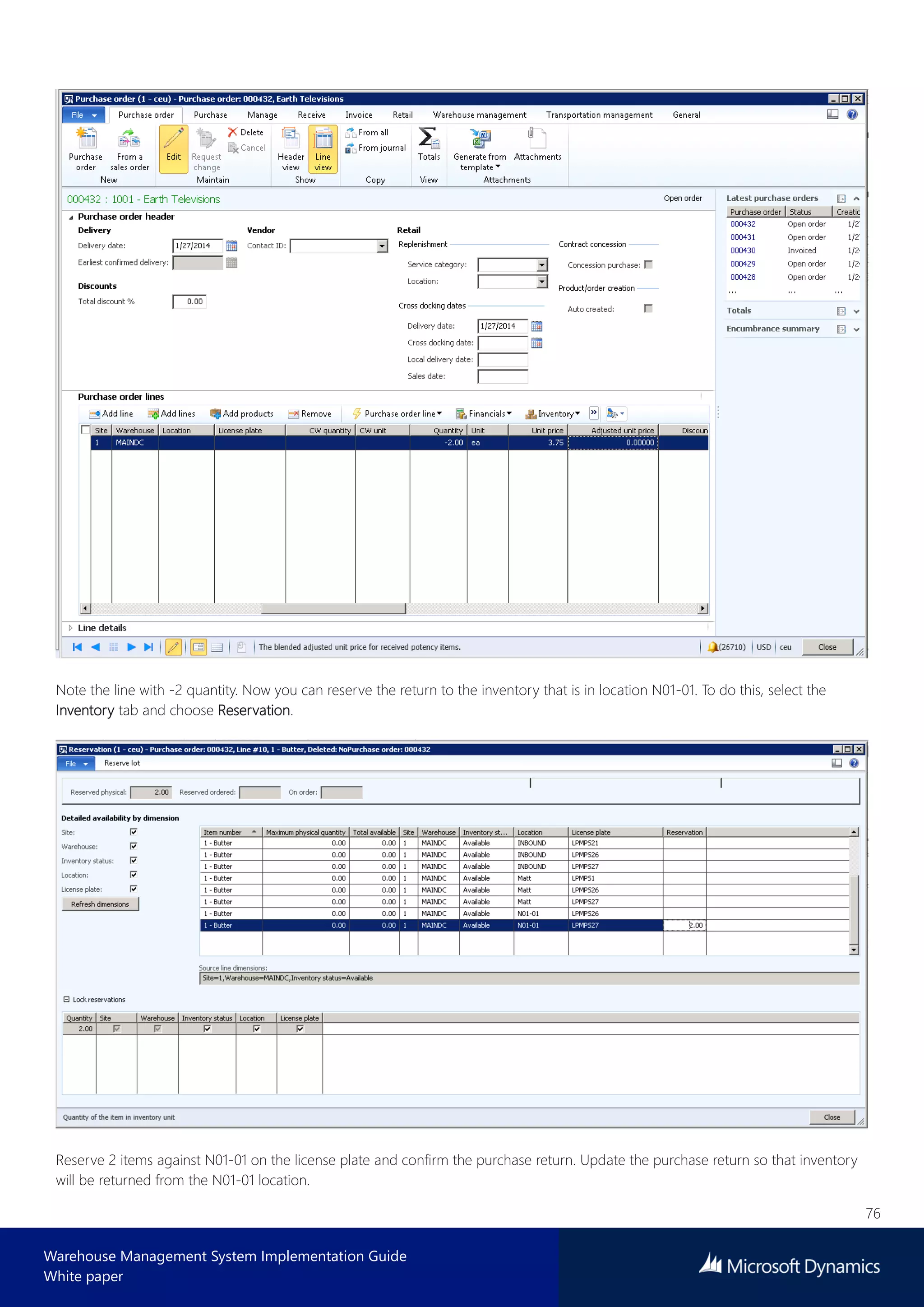This screenshot has width=924, height=1307.
Task: Click the order lines horizontal scrollbar thumb
Action: 333,608
